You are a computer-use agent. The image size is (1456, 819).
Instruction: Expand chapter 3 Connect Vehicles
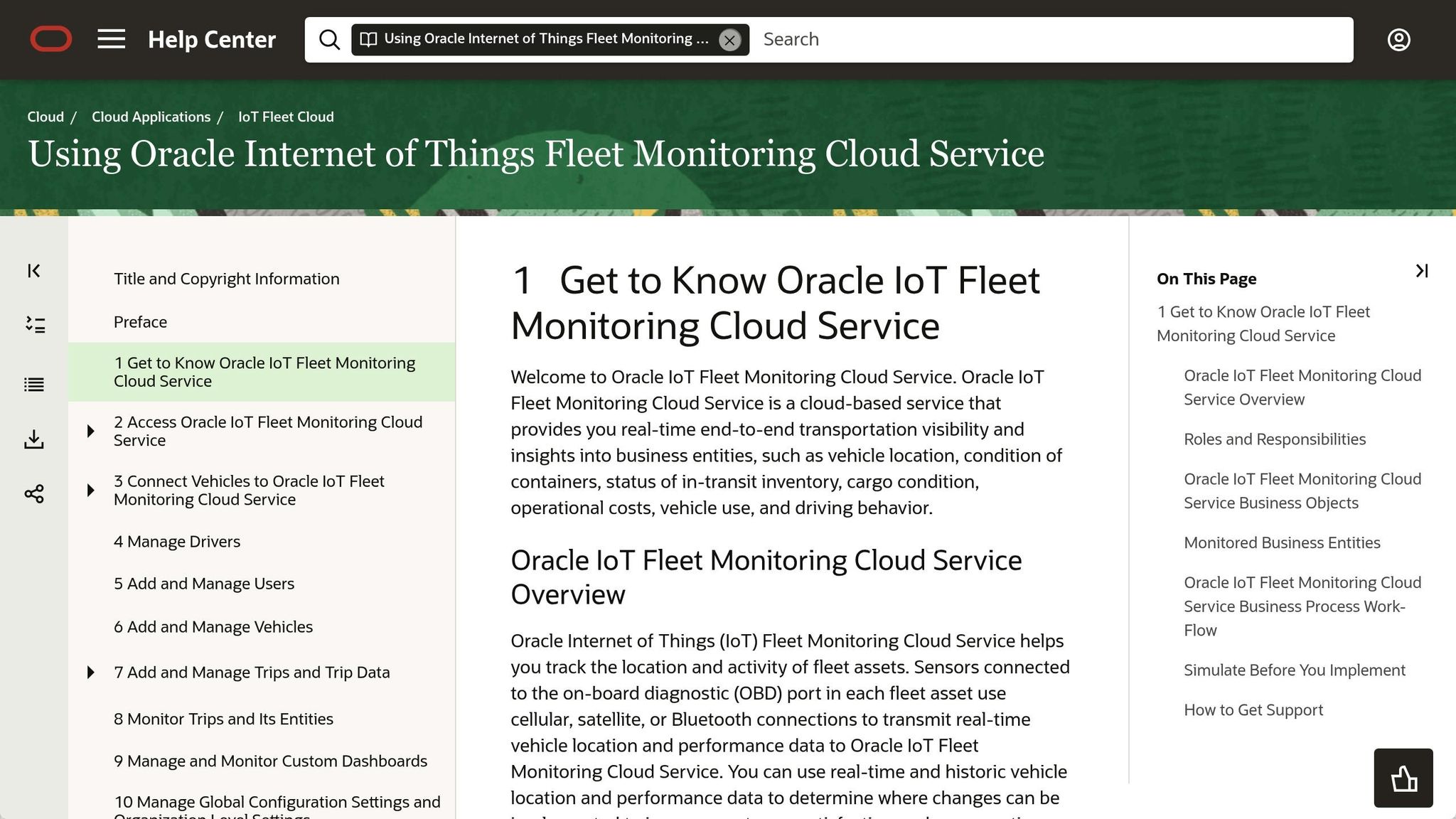(90, 491)
